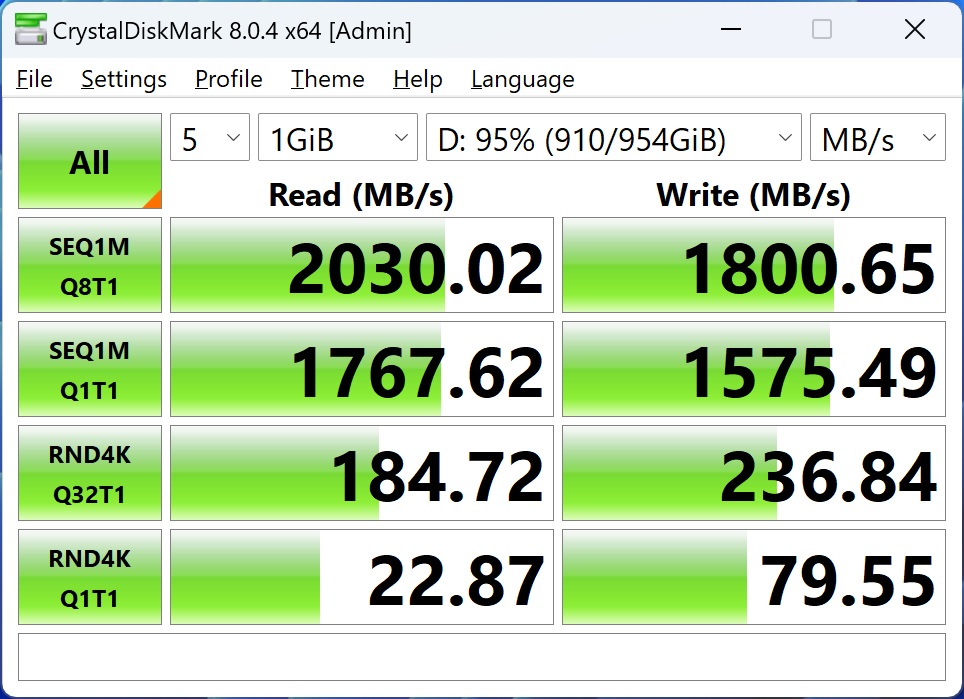Image resolution: width=964 pixels, height=699 pixels.
Task: Minimize the CrystalDiskMark window
Action: pyautogui.click(x=730, y=29)
